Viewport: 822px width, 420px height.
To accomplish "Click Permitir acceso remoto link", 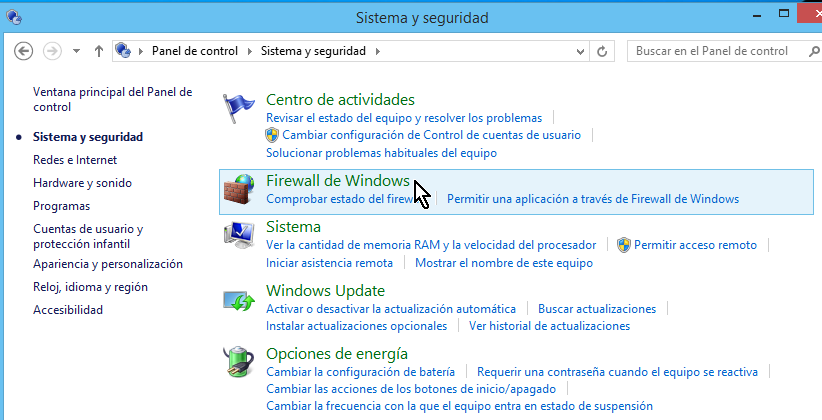I will pos(695,245).
